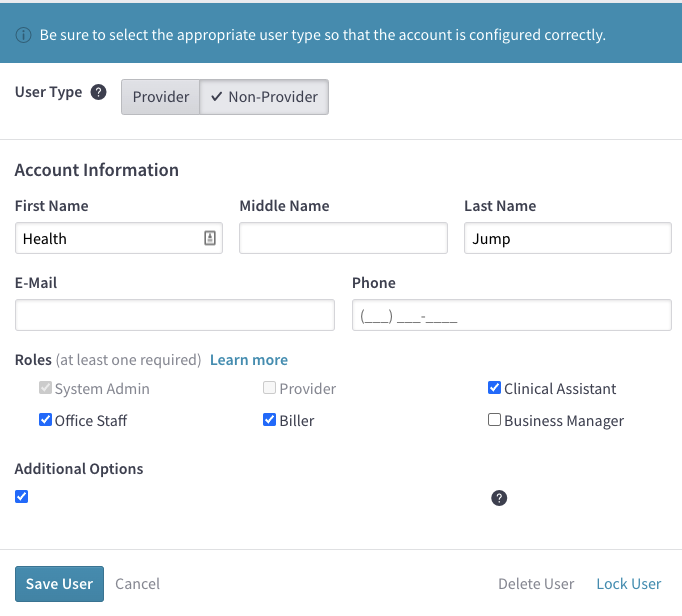Screen dimensions: 682x616
Task: Uncheck the Biller role checkbox
Action: click(269, 419)
